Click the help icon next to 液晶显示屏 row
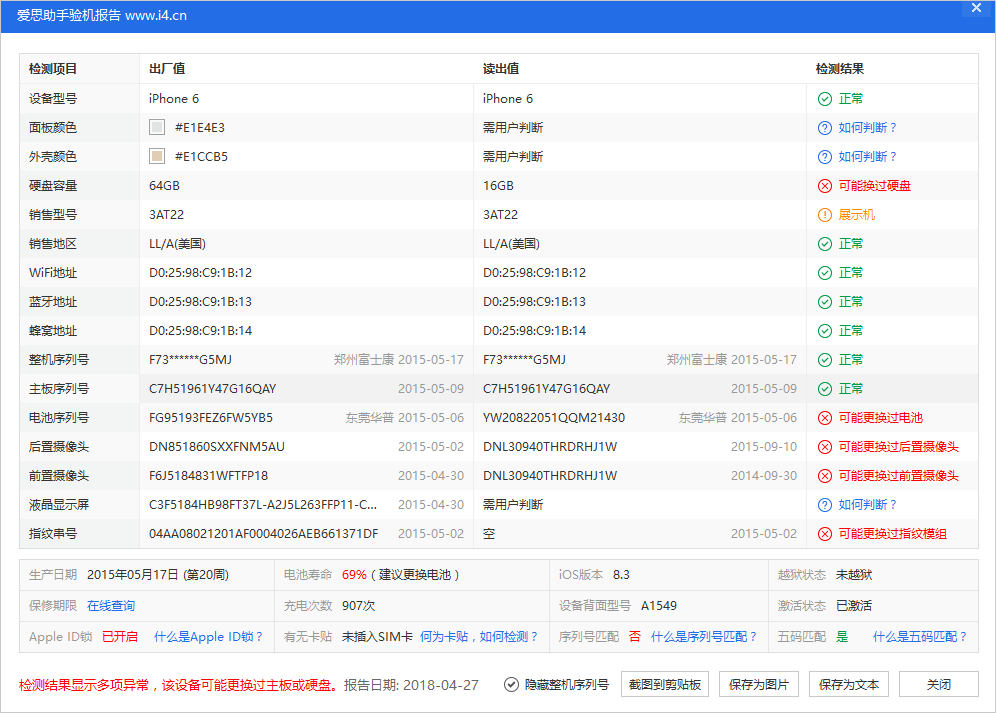996x713 pixels. pos(824,504)
